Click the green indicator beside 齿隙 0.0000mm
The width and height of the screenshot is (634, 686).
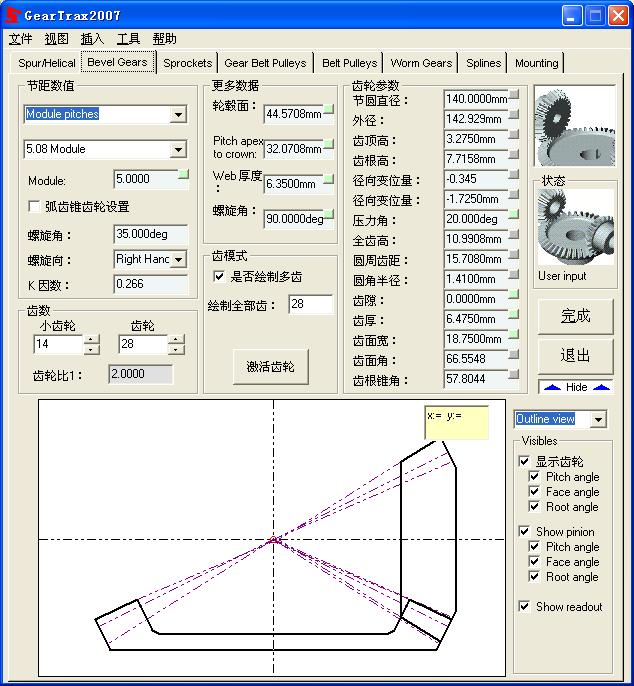514,294
